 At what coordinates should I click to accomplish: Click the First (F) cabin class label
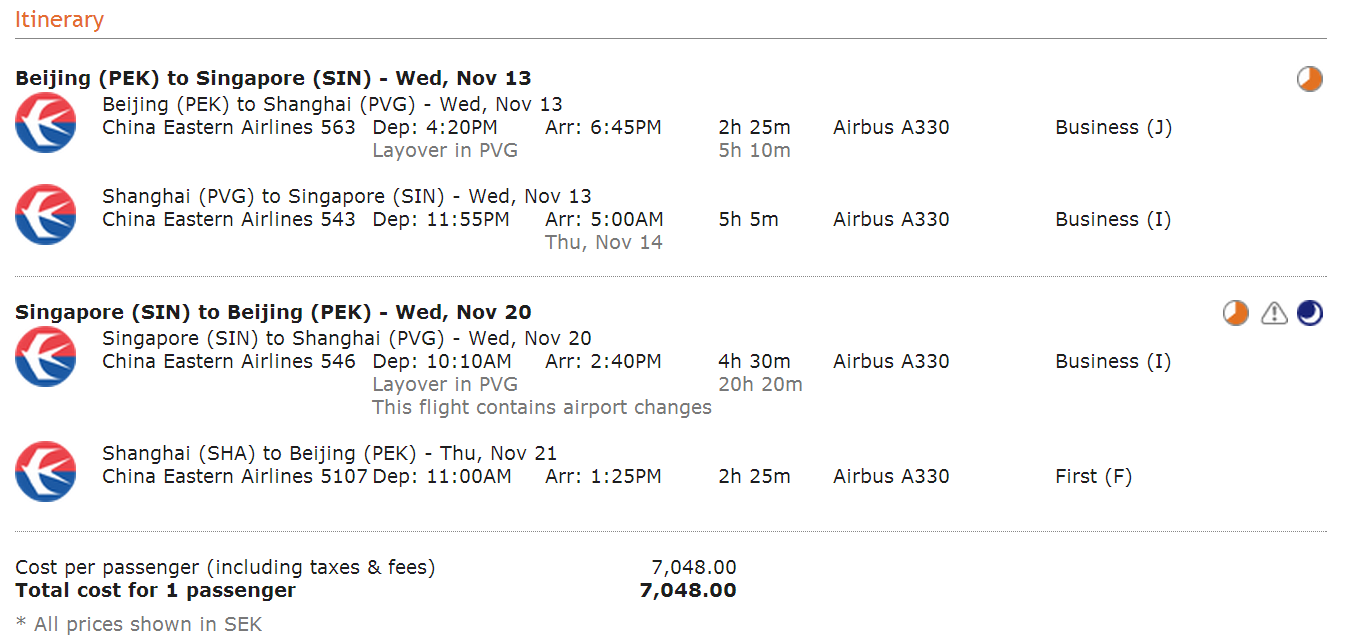(x=1093, y=477)
